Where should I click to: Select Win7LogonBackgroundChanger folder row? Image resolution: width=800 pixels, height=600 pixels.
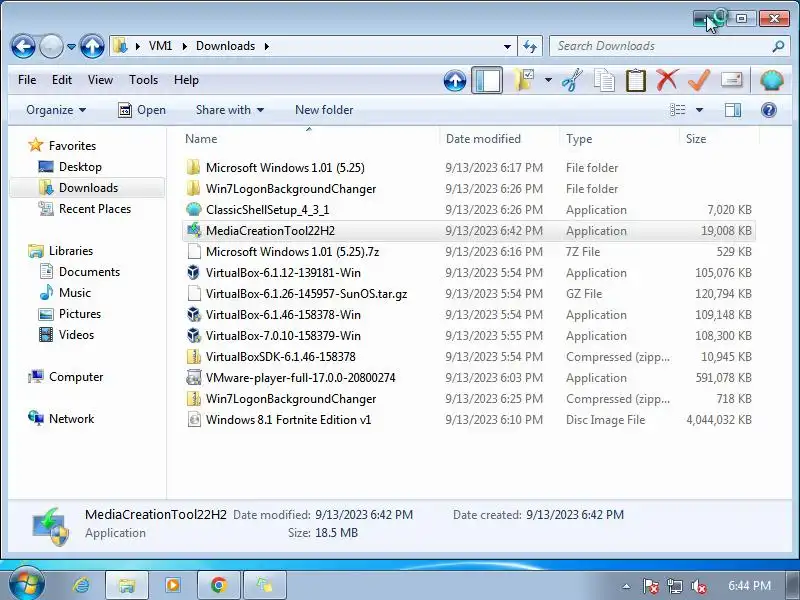pyautogui.click(x=469, y=189)
